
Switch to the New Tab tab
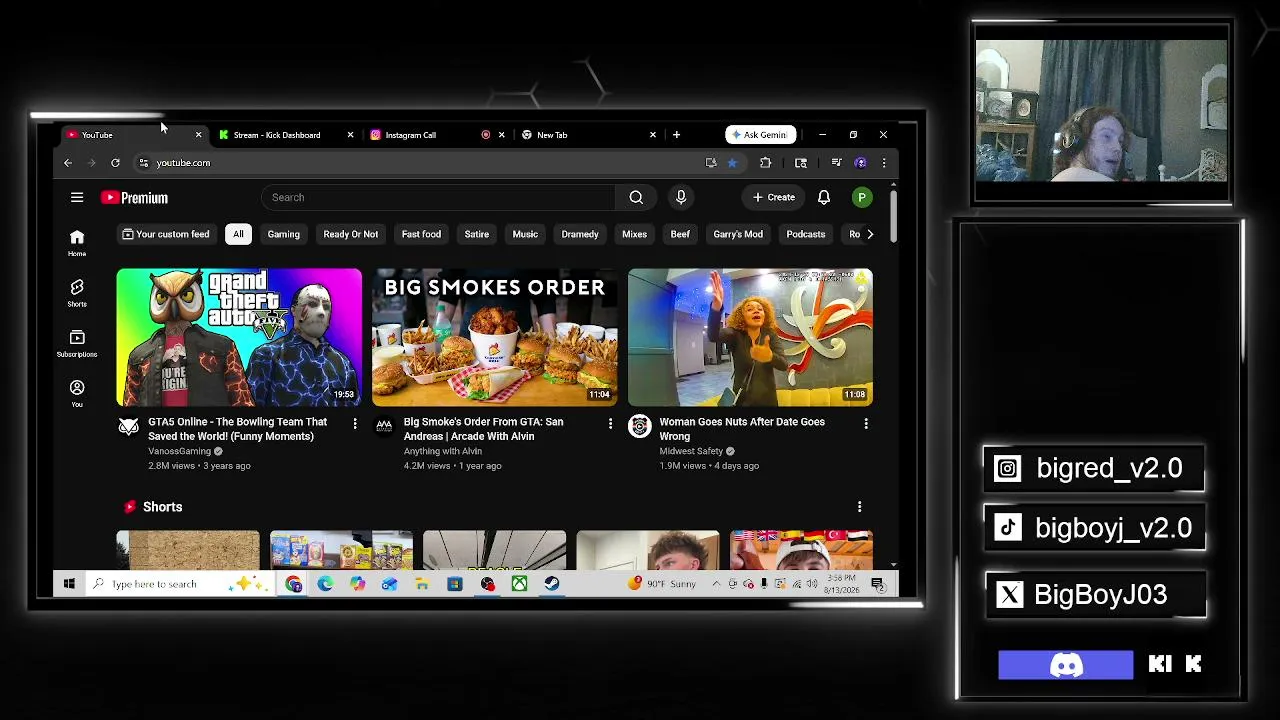click(x=590, y=135)
